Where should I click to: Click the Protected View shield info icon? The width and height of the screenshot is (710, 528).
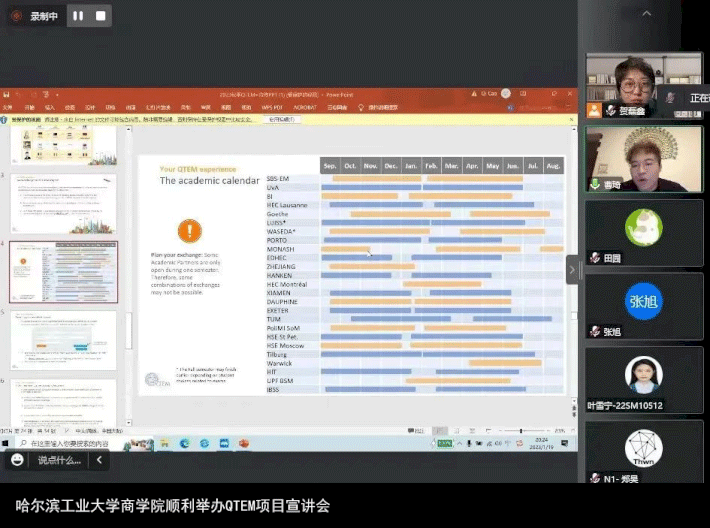(x=4, y=120)
